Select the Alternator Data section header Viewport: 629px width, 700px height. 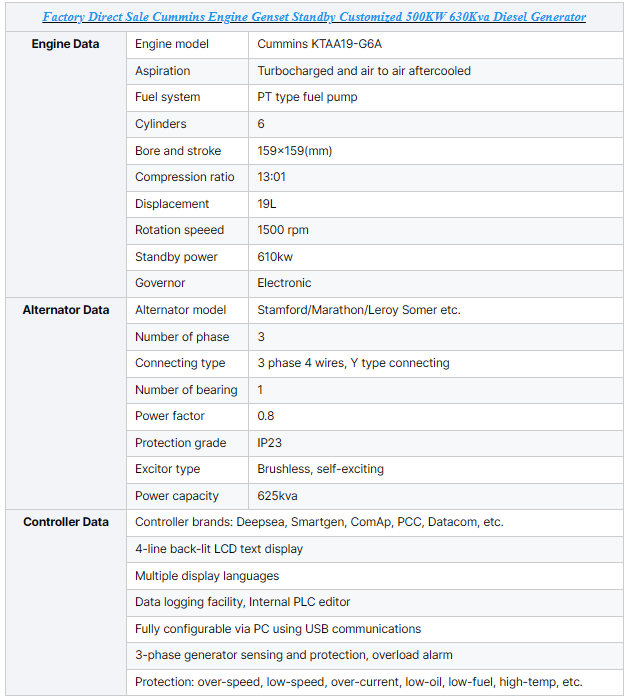pyautogui.click(x=66, y=310)
